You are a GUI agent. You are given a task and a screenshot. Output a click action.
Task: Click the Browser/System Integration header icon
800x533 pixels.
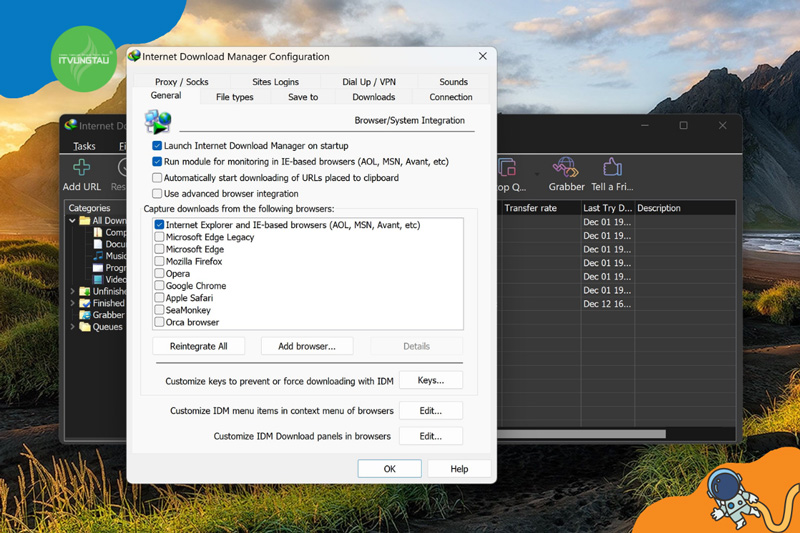pyautogui.click(x=158, y=121)
